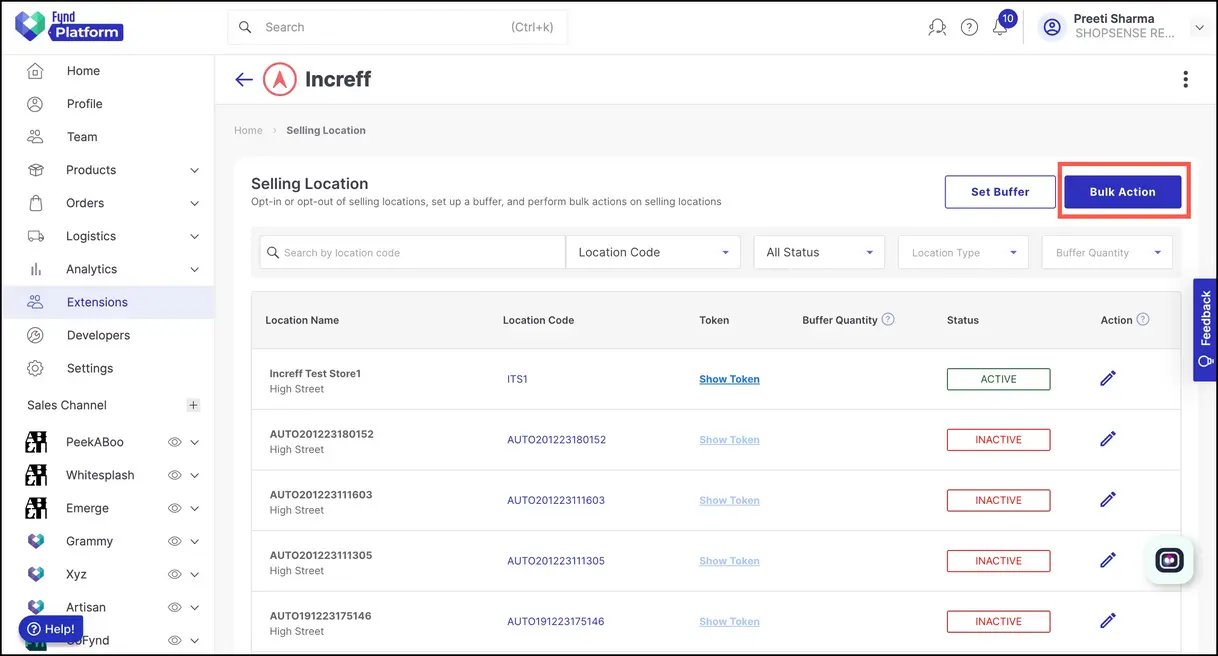Open the Buffer Quantity filter dropdown
This screenshot has width=1218, height=656.
pyautogui.click(x=1107, y=252)
